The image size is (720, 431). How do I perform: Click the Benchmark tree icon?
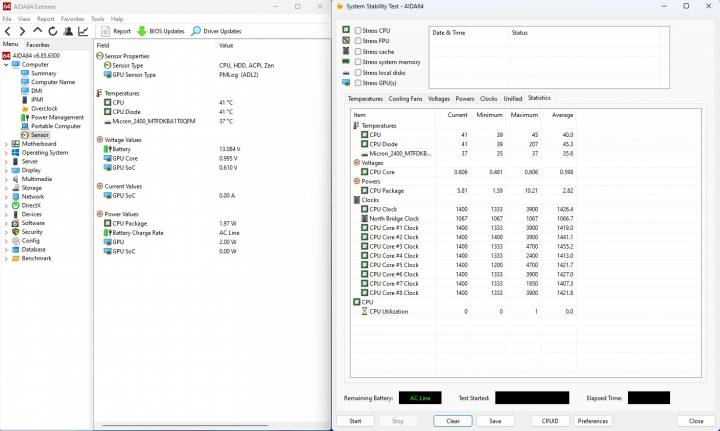pos(16,258)
